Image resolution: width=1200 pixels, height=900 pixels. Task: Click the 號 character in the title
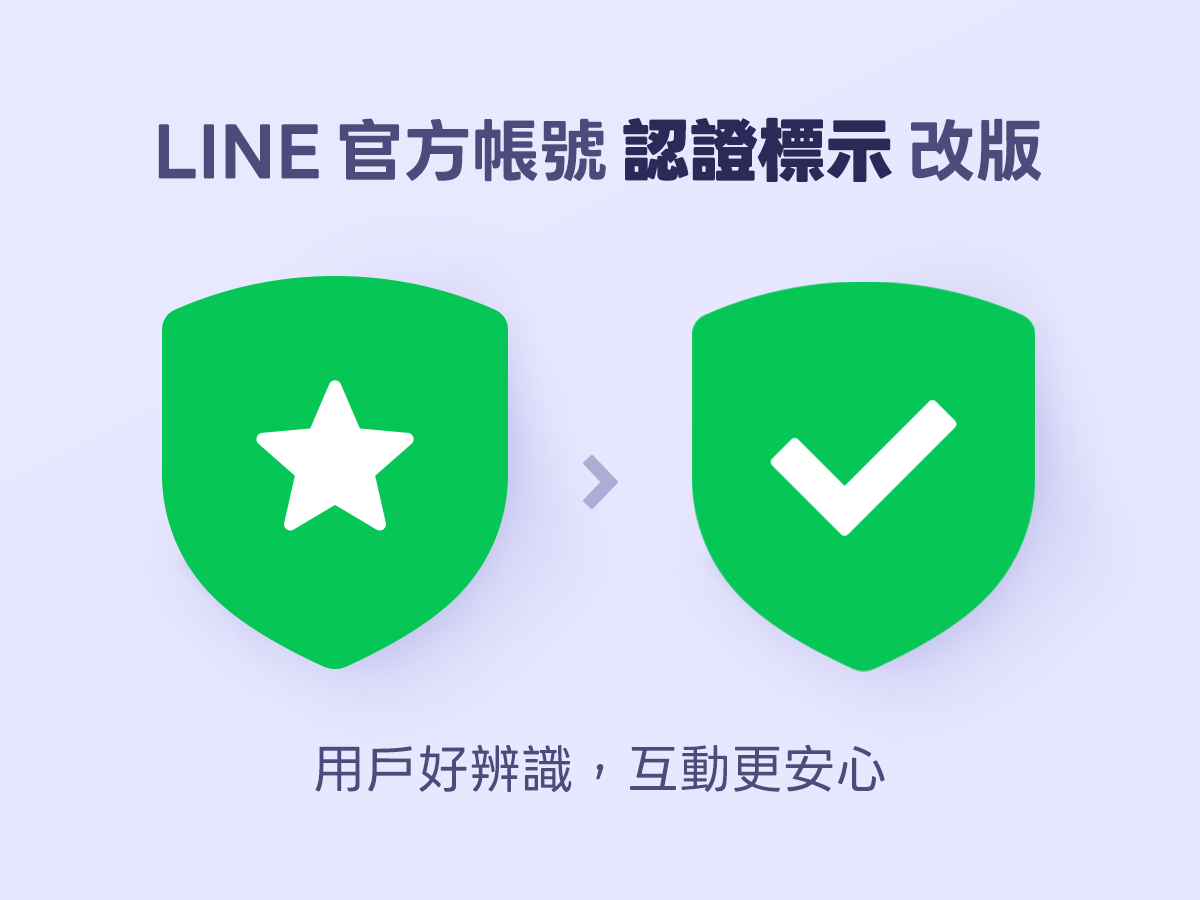[573, 154]
